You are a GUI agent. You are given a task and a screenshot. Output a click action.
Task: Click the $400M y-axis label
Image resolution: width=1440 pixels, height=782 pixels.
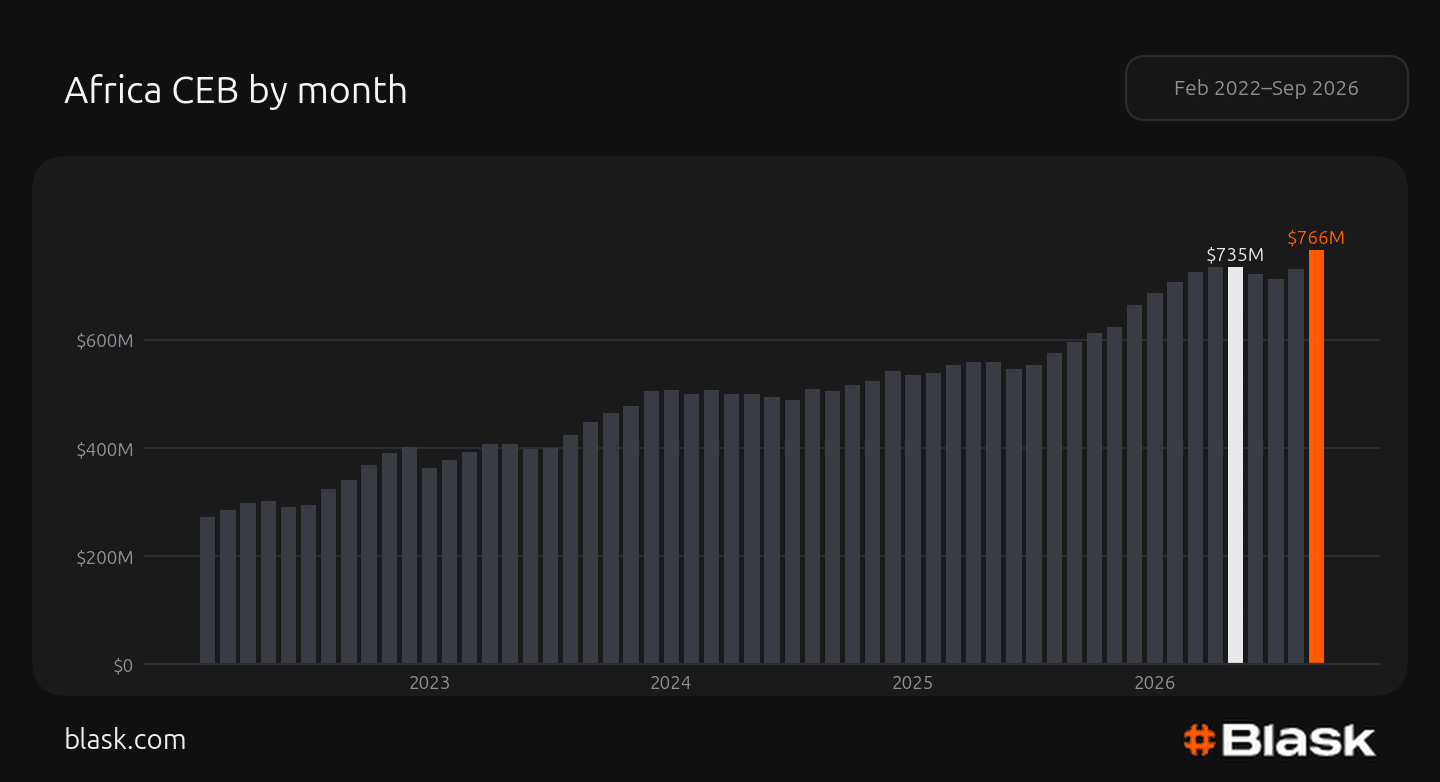(x=105, y=449)
